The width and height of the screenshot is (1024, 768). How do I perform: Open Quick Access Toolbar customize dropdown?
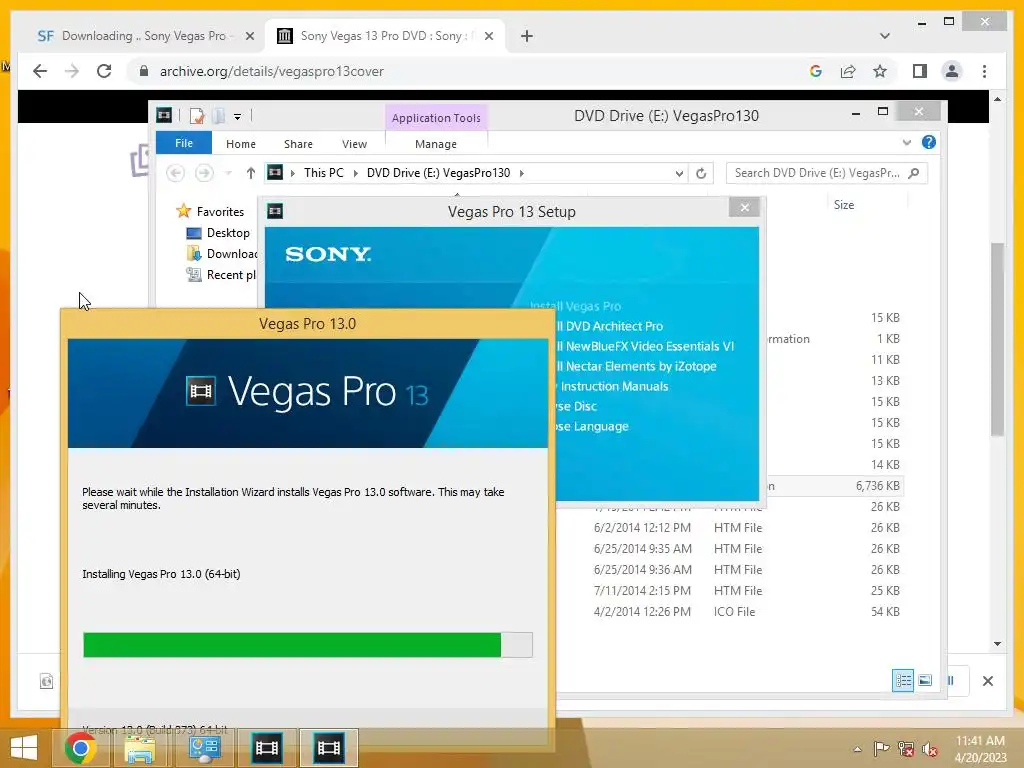[237, 116]
